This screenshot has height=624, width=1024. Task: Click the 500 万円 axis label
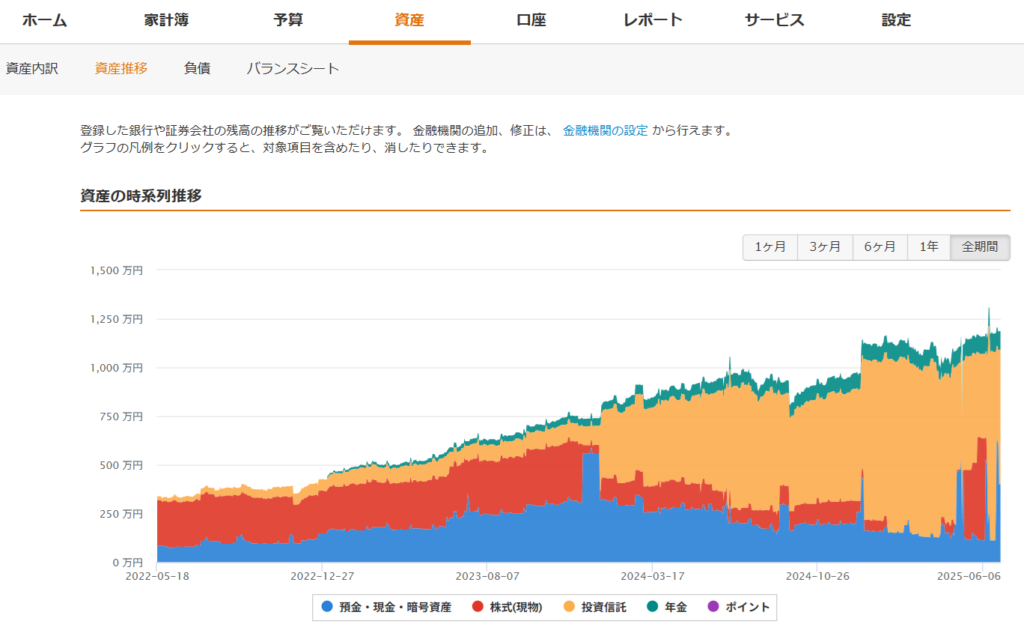(121, 465)
